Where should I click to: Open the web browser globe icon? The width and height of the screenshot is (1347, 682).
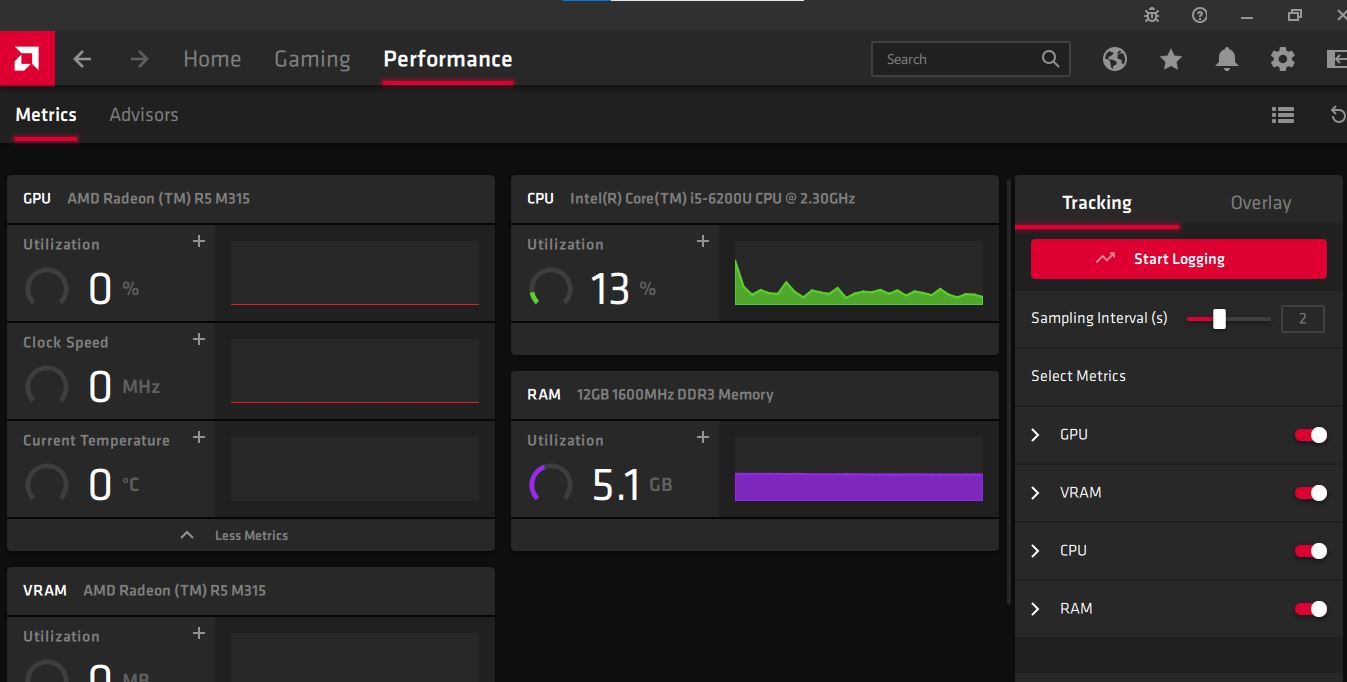click(1115, 59)
